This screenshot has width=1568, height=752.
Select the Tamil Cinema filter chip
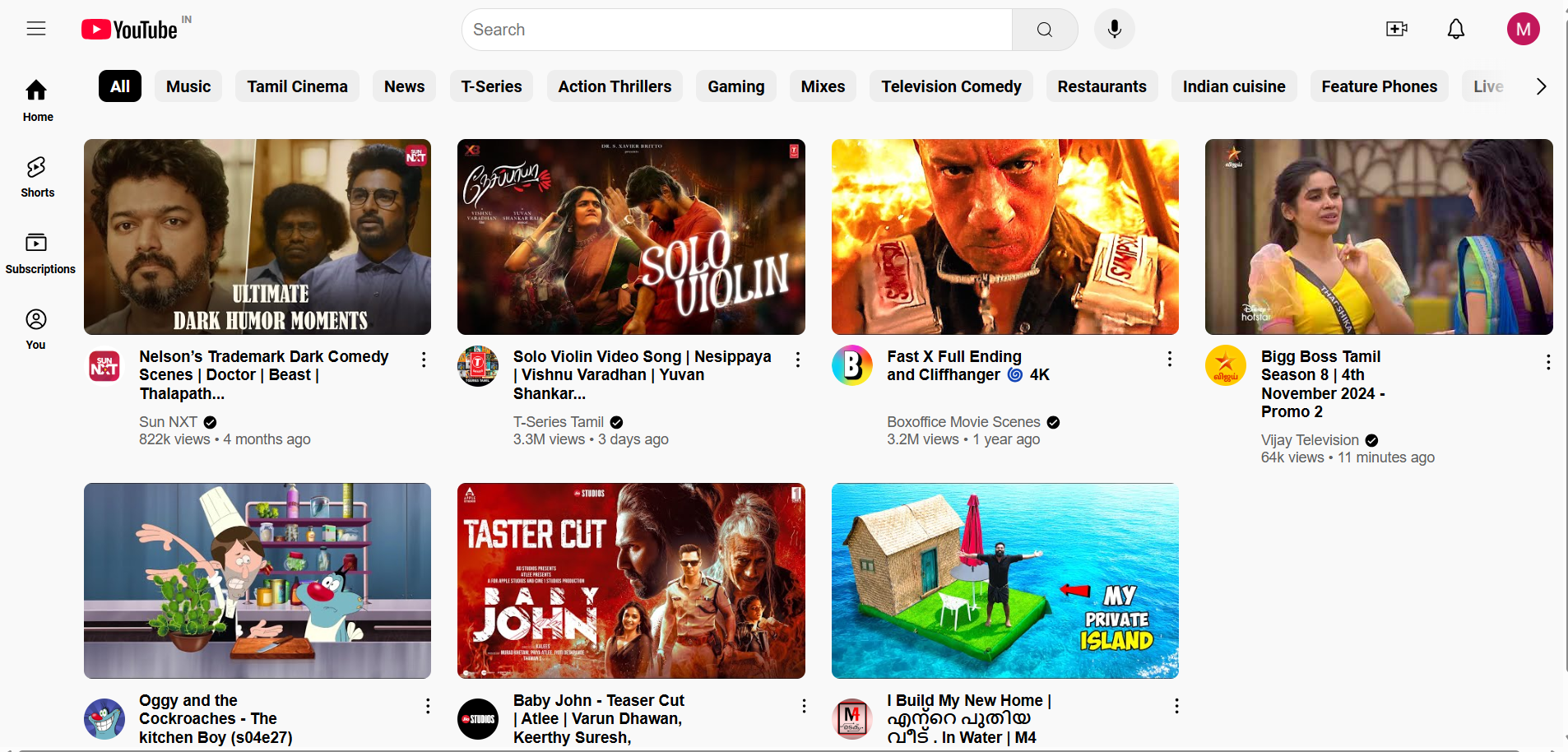tap(297, 86)
